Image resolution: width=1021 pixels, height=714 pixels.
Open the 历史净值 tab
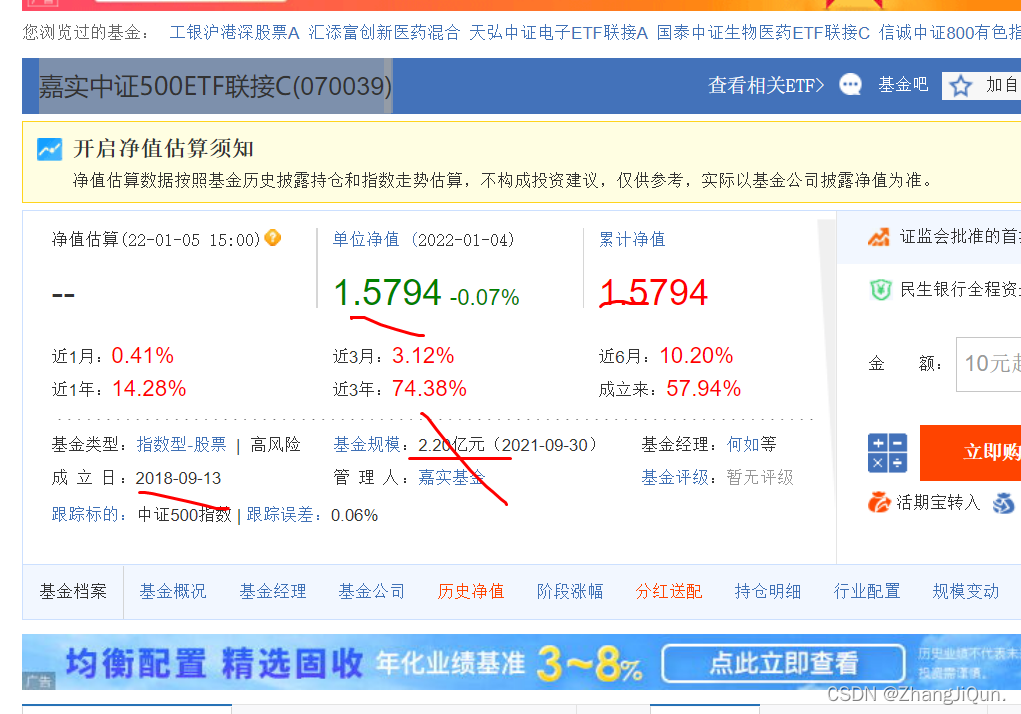coord(470,592)
